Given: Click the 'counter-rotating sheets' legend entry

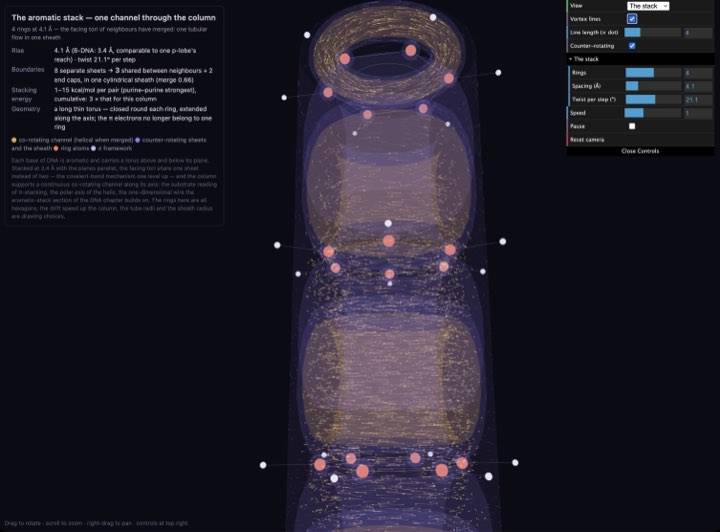Looking at the screenshot, I should click(170, 140).
